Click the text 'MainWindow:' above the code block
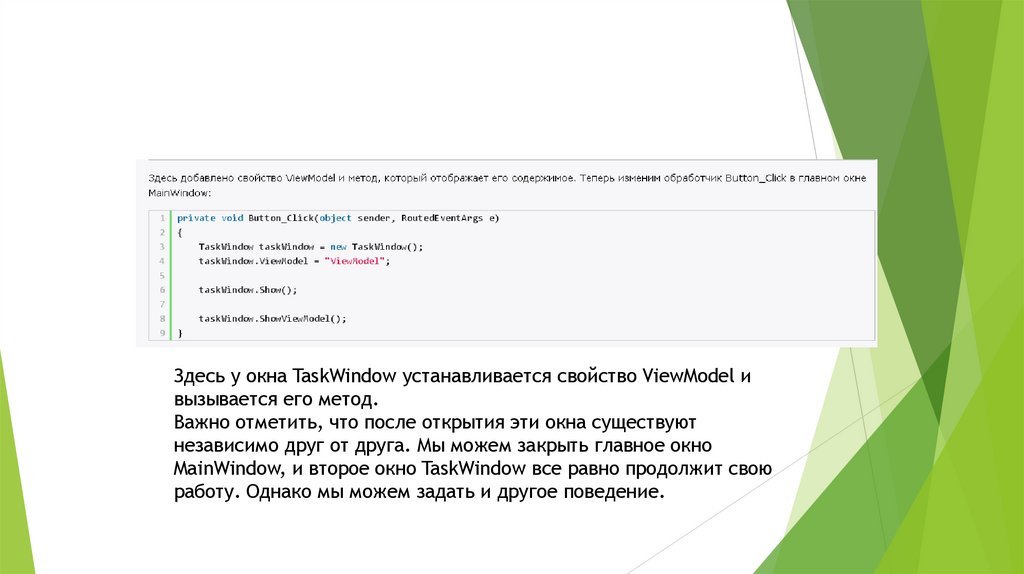 180,193
